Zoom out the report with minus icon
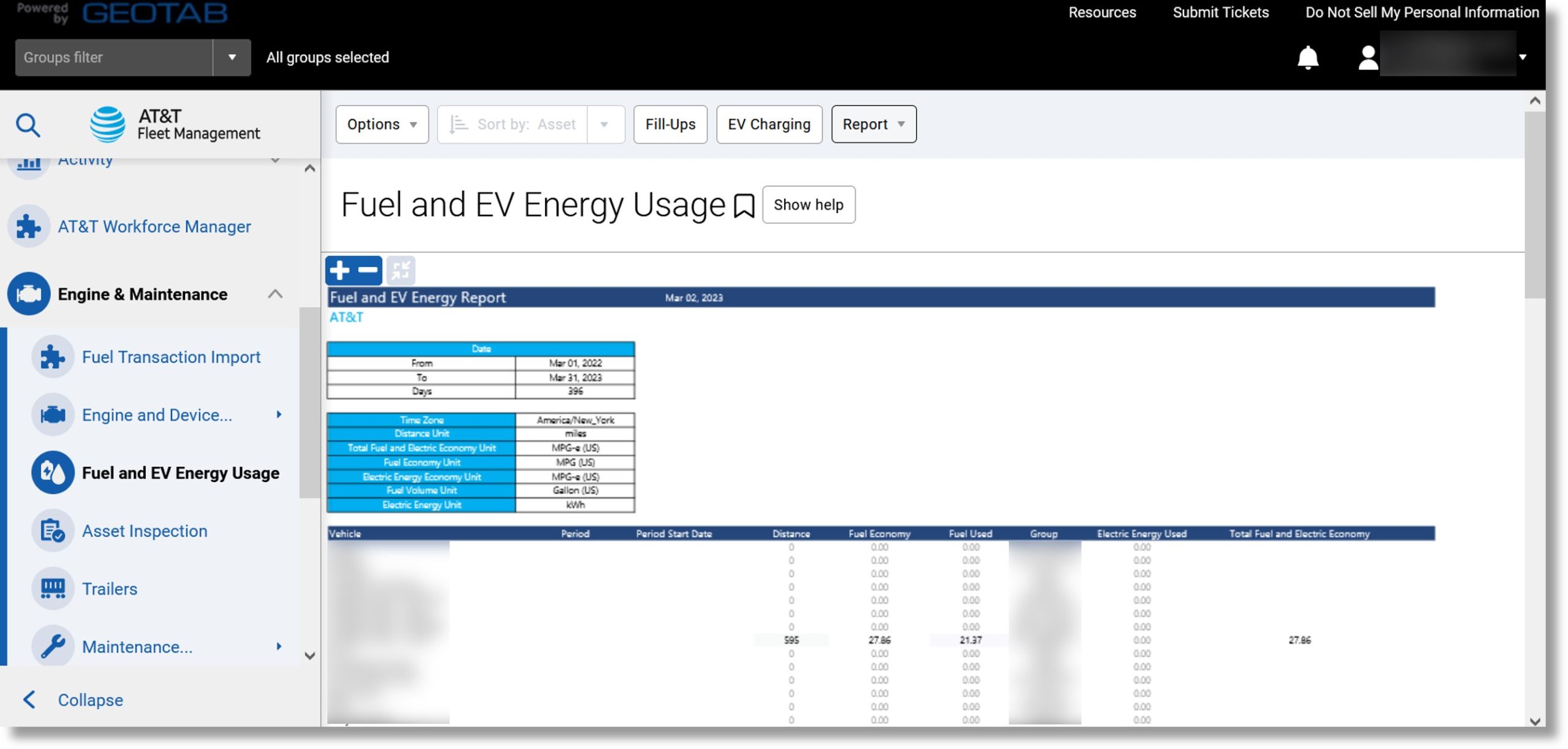1568x749 pixels. tap(367, 270)
